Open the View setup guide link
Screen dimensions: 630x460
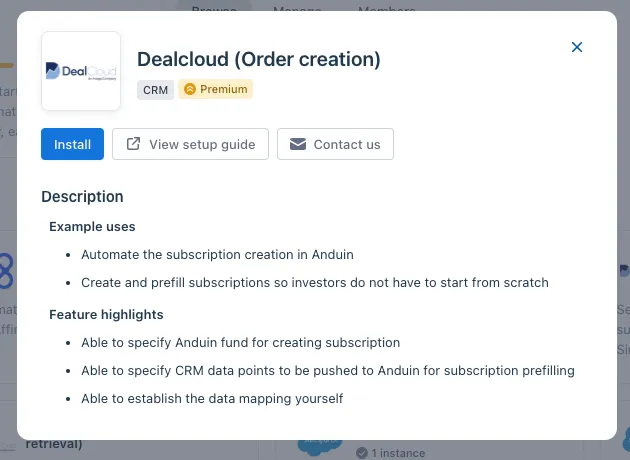pos(190,144)
